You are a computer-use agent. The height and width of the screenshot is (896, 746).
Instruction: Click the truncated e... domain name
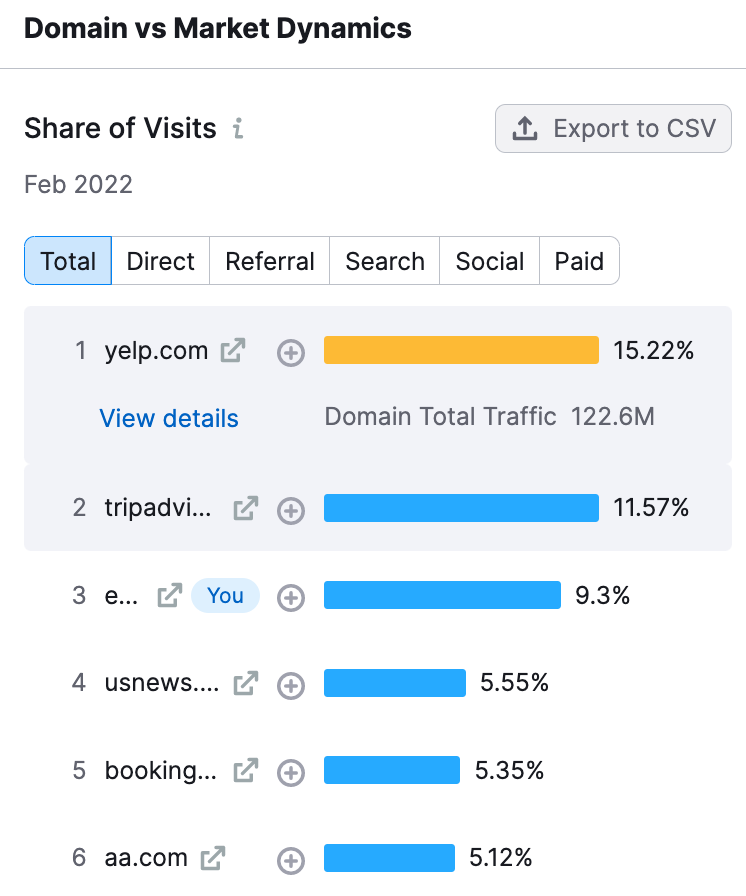click(x=121, y=596)
